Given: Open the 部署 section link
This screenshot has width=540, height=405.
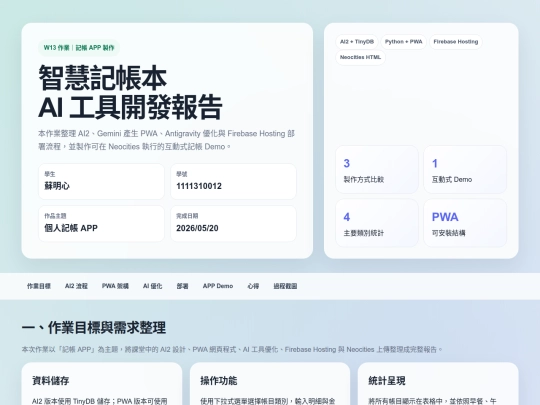Looking at the screenshot, I should click(x=182, y=286).
